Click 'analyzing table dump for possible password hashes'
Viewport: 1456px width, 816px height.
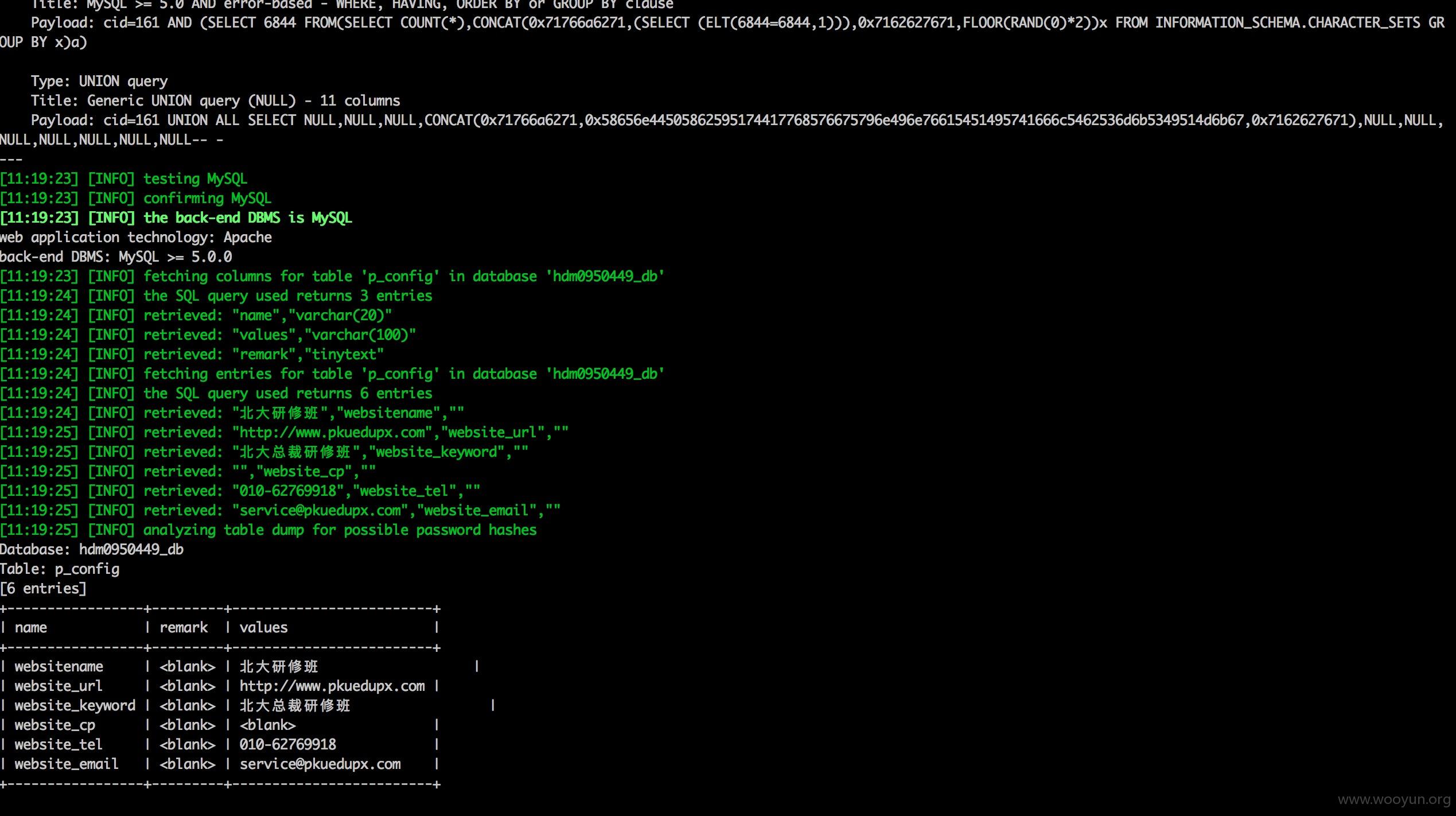[268, 530]
